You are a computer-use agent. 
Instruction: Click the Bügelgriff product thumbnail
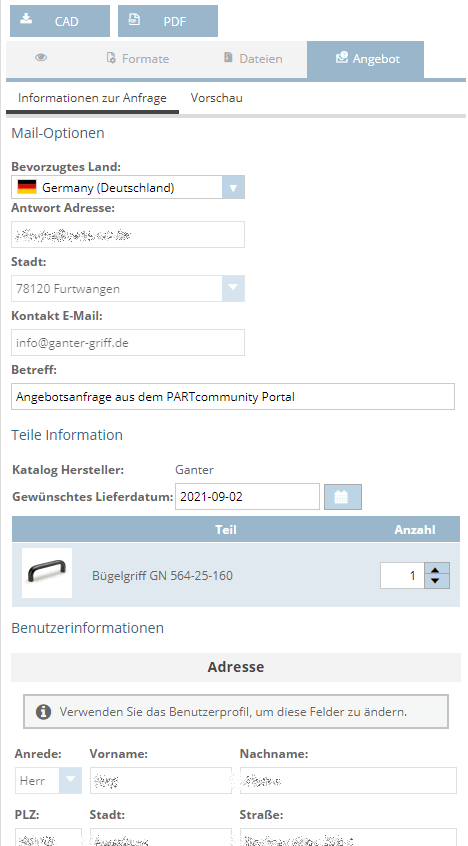click(x=47, y=573)
